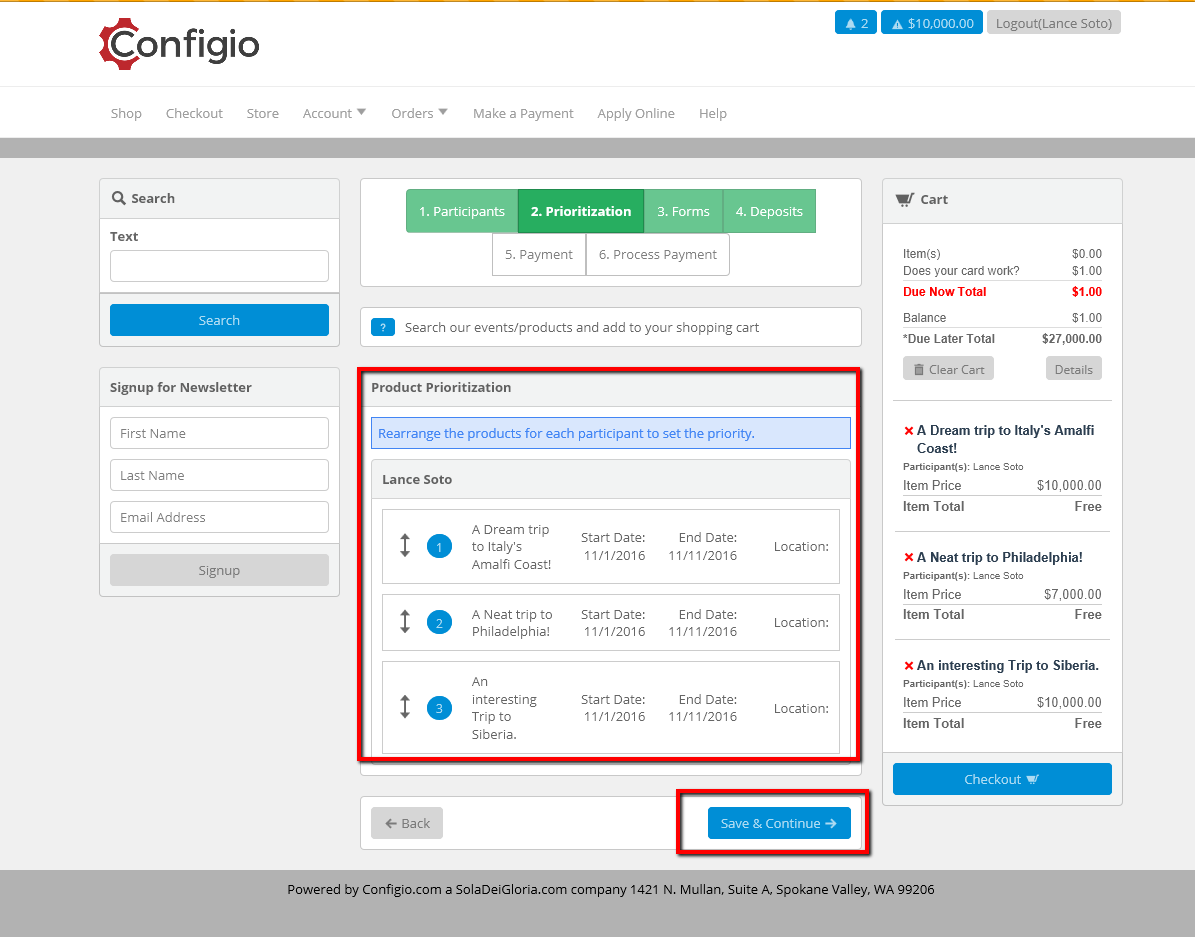The height and width of the screenshot is (937, 1195).
Task: Click the blue question mark help icon
Action: click(x=383, y=327)
